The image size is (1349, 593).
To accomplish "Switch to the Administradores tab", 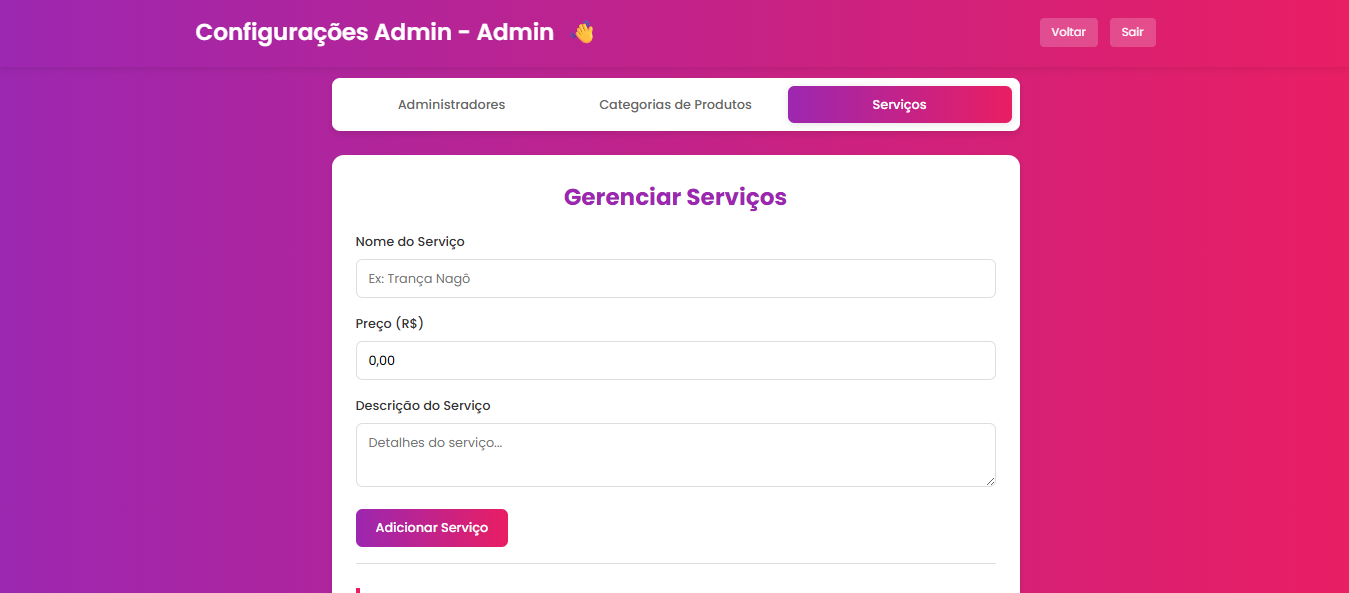I will 451,105.
